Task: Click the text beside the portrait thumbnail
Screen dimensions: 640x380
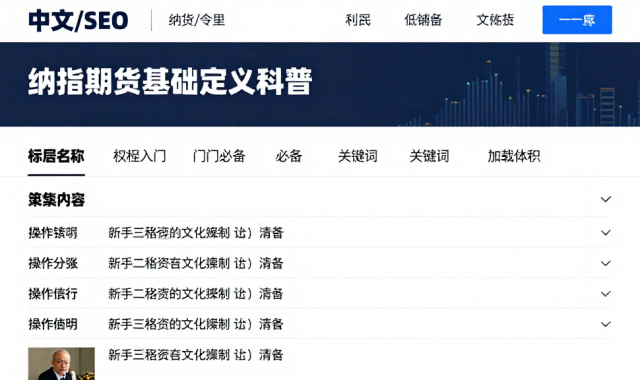Action: click(196, 355)
